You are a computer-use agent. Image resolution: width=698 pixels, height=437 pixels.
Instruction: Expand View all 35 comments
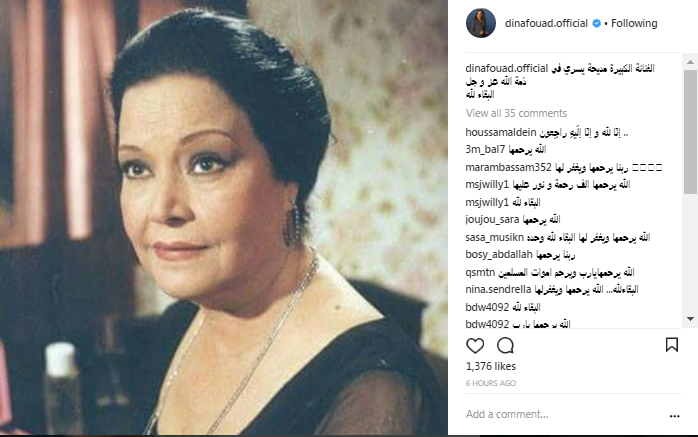516,113
